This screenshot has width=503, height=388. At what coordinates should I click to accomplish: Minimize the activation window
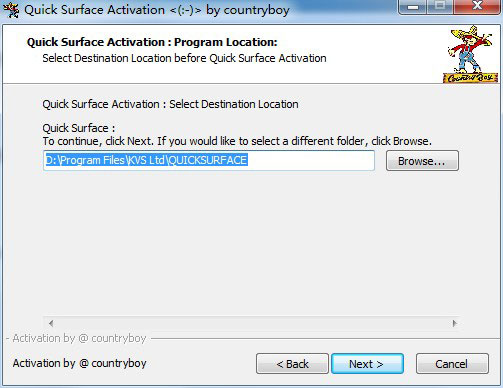[413, 7]
